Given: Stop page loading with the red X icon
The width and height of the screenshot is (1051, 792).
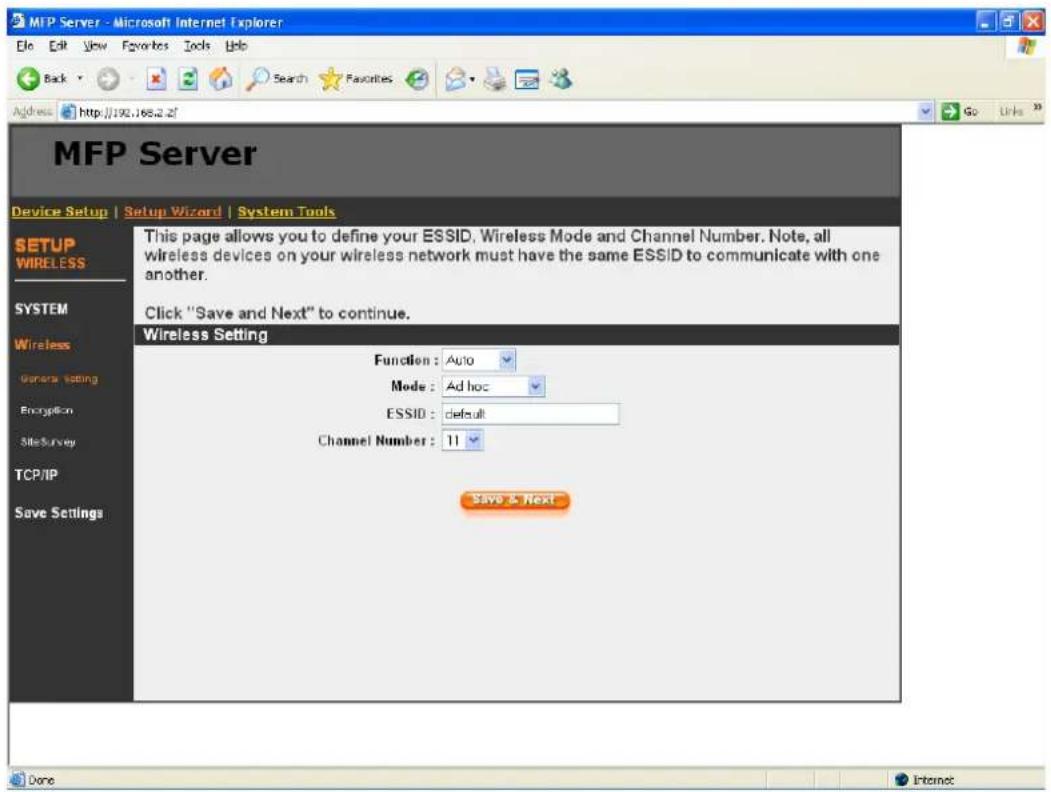Looking at the screenshot, I should pyautogui.click(x=156, y=79).
